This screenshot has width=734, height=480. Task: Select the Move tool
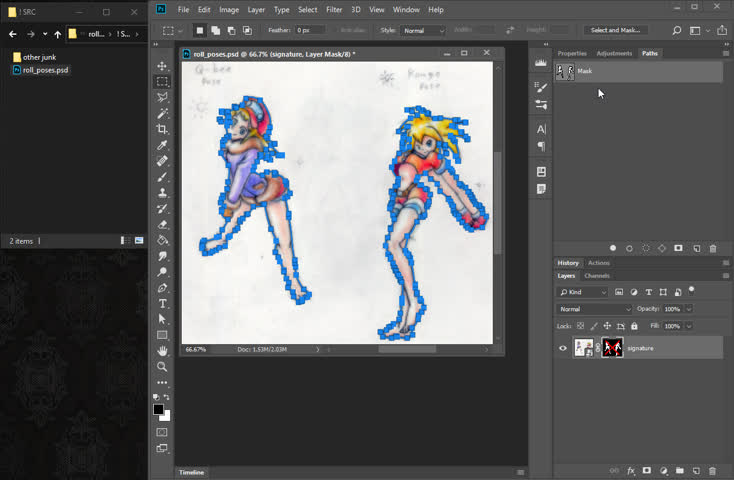pyautogui.click(x=162, y=66)
